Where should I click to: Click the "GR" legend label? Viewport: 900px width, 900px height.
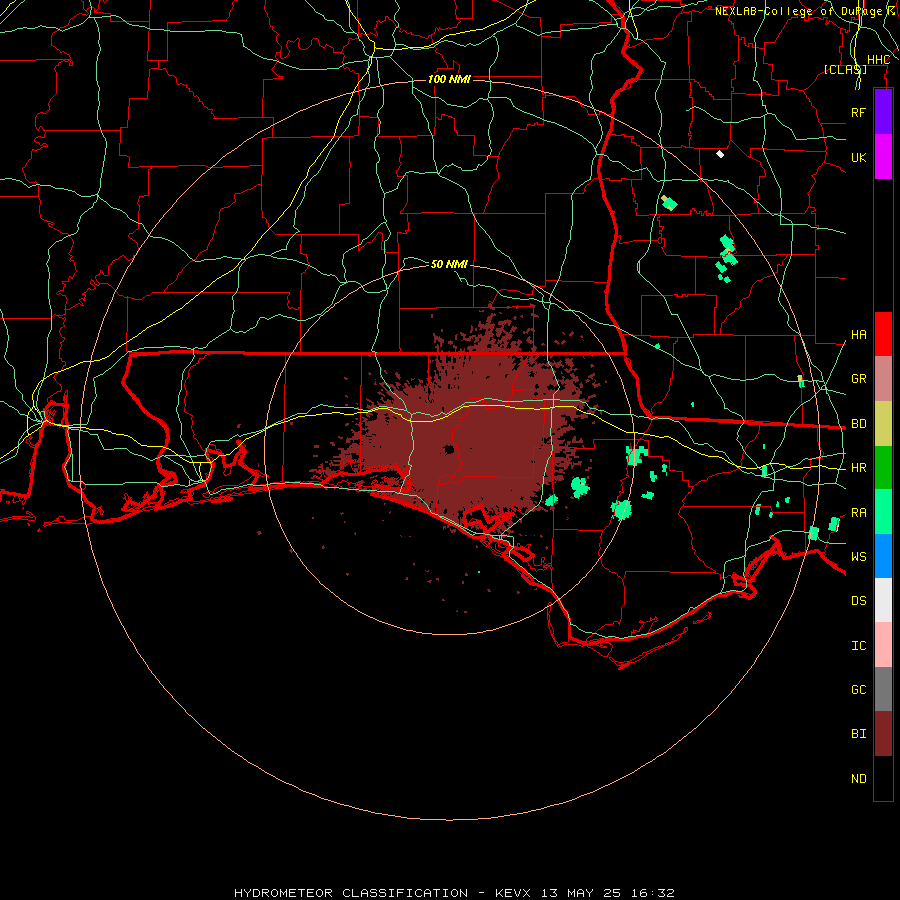859,378
